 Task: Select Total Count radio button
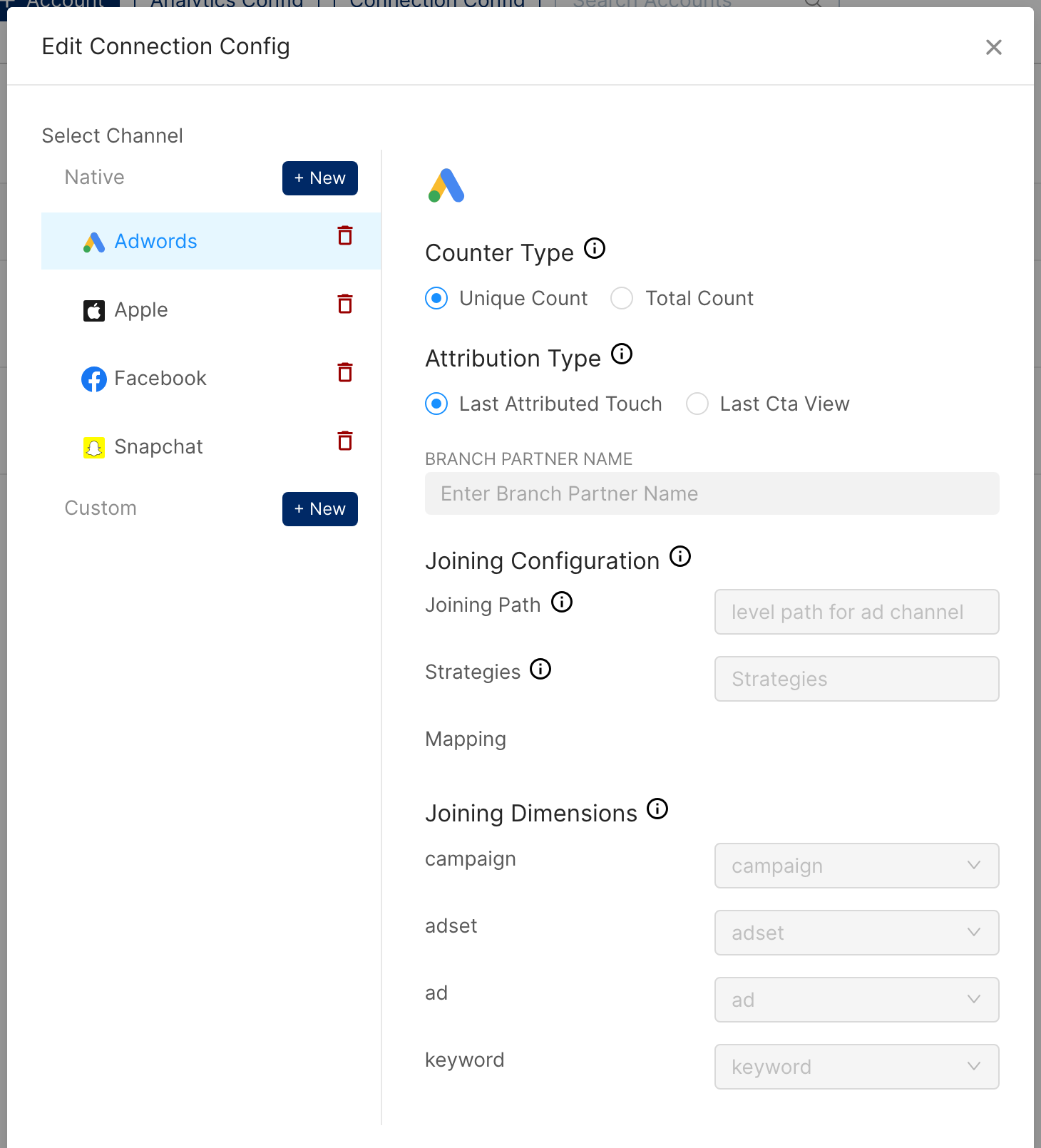(x=622, y=298)
